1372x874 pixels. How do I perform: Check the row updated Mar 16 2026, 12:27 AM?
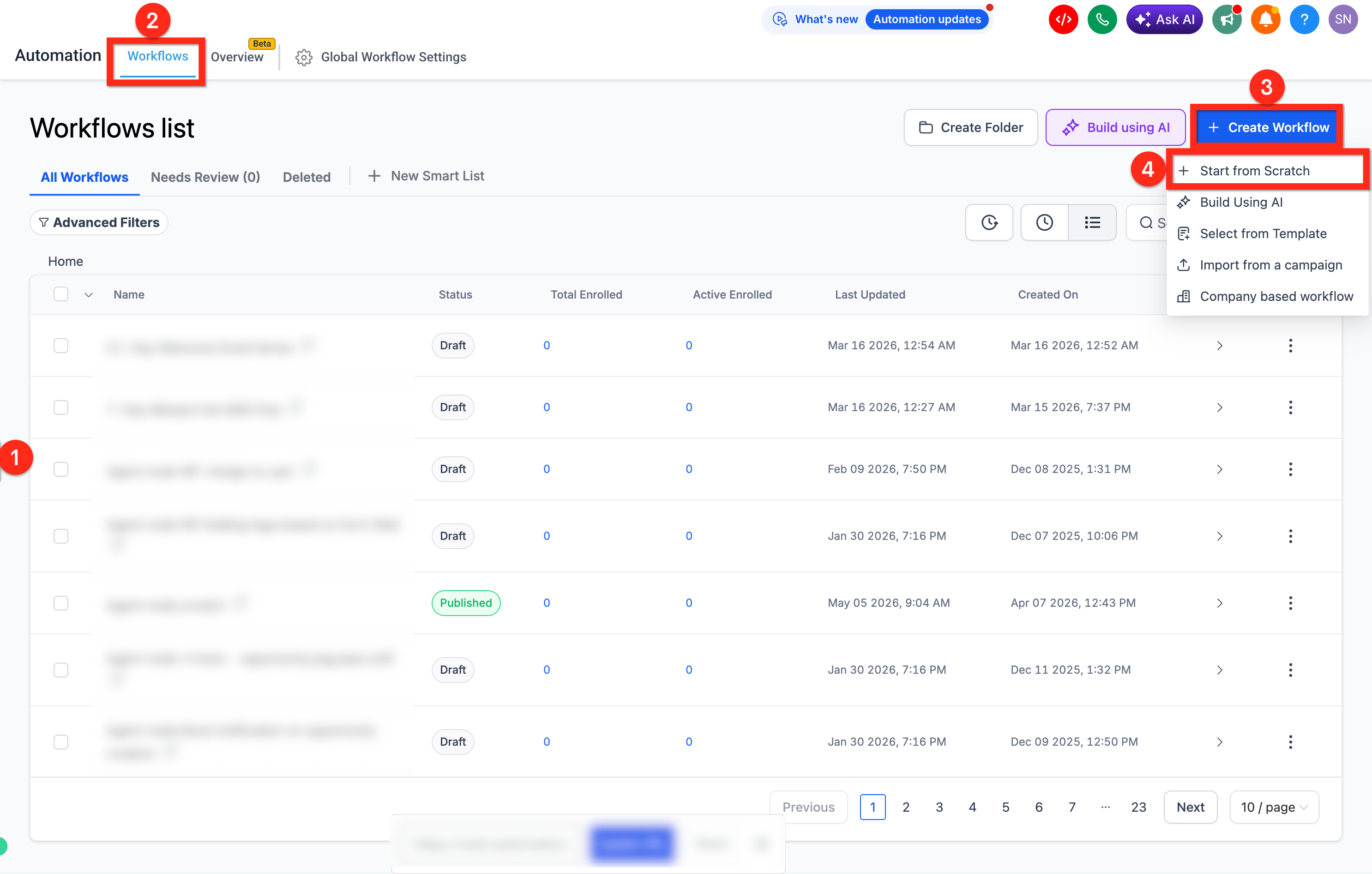pyautogui.click(x=61, y=407)
